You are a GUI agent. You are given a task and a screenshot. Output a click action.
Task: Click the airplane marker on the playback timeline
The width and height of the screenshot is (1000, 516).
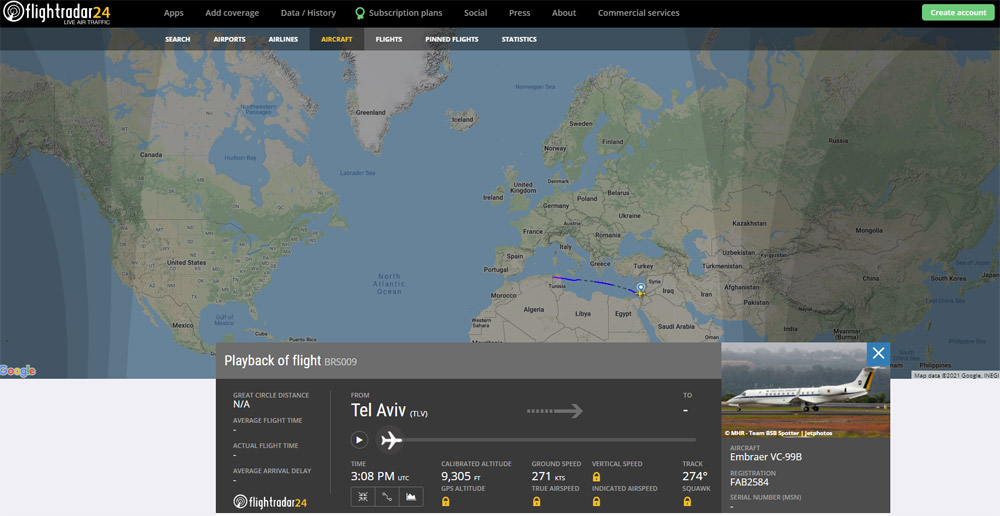391,440
